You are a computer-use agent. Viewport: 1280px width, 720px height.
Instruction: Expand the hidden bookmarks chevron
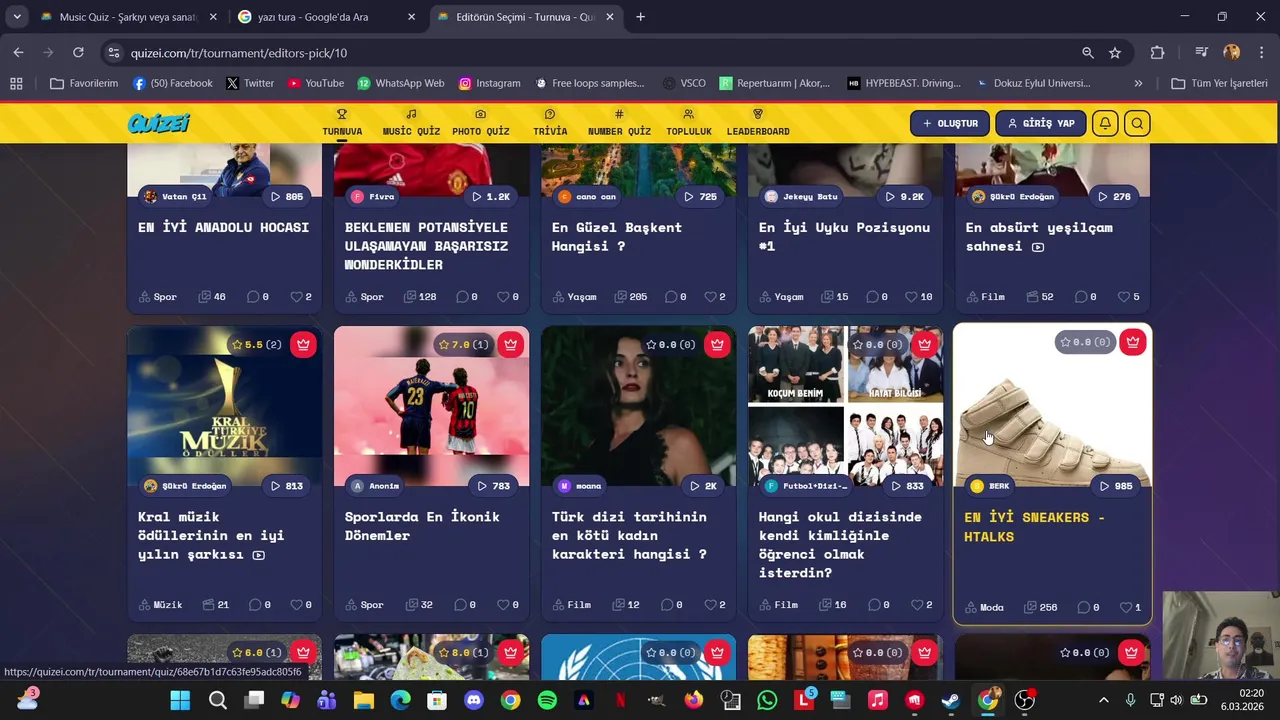(x=1138, y=83)
